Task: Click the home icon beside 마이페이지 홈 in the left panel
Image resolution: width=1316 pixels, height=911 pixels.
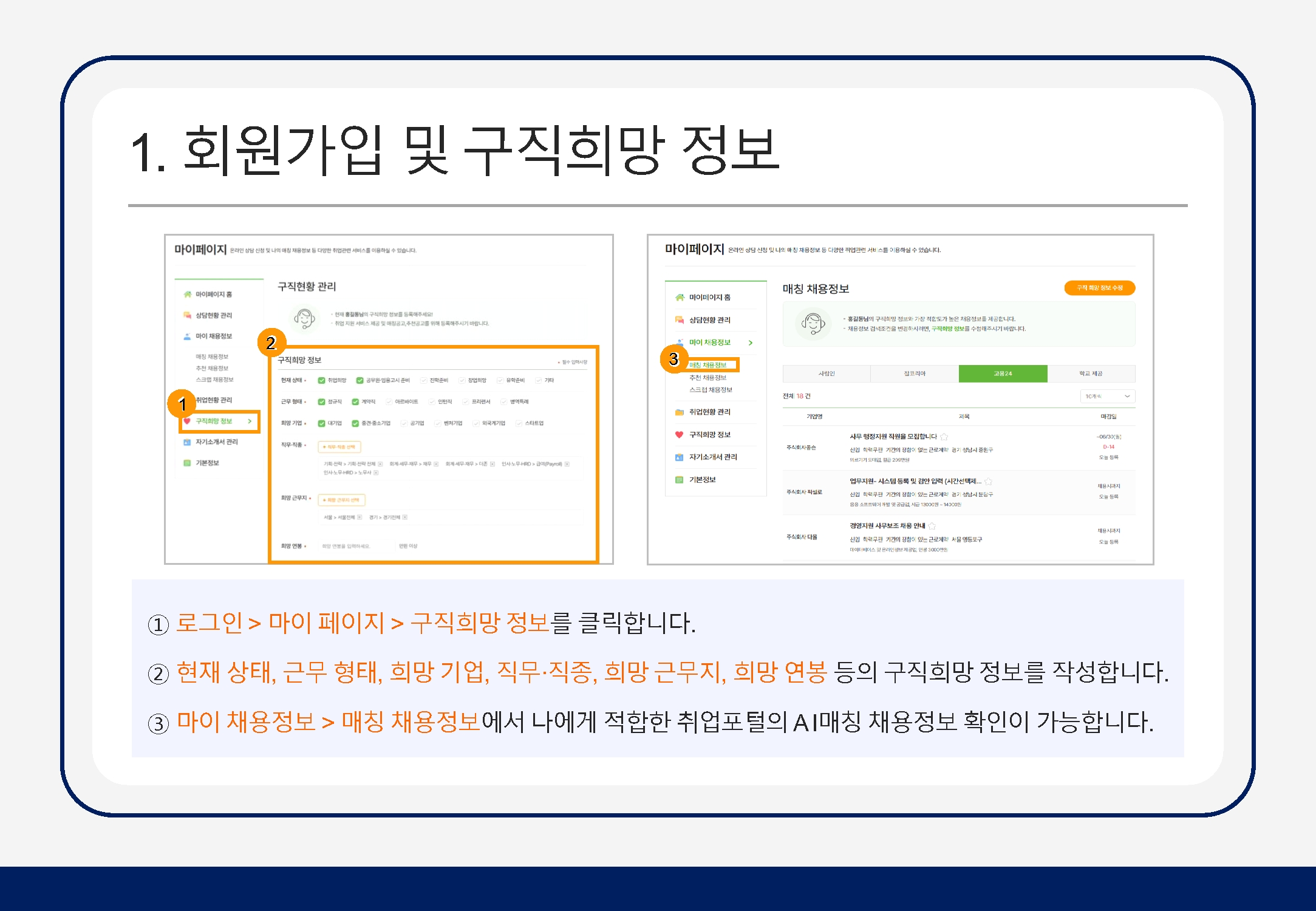Action: (187, 295)
